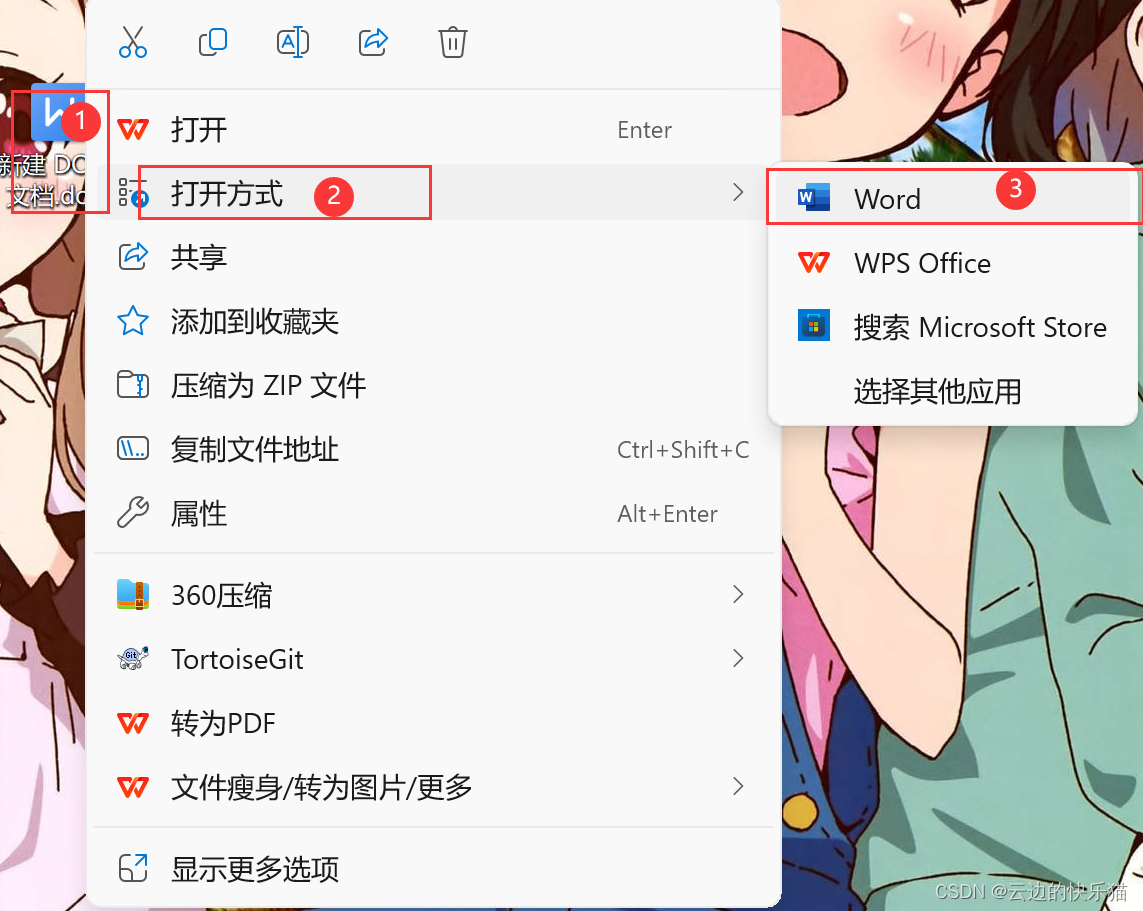1143x911 pixels.
Task: Expand the TortoiseGit chevron arrow
Action: point(738,659)
